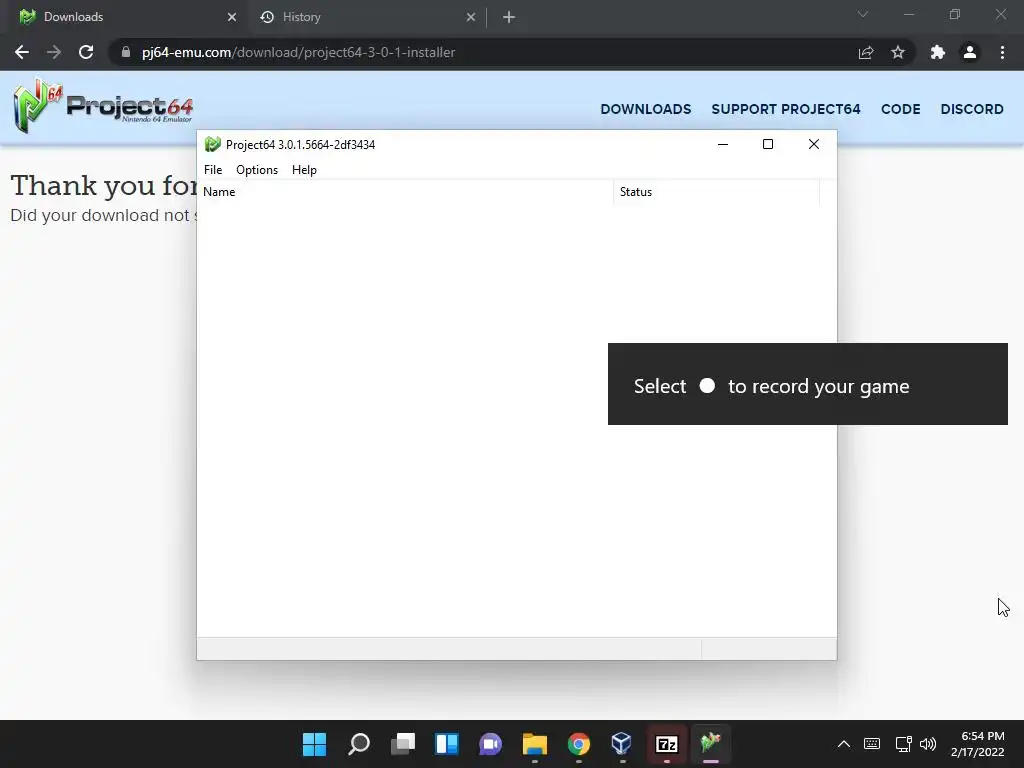
Task: Open Chrome's three-dot menu
Action: click(x=1002, y=52)
